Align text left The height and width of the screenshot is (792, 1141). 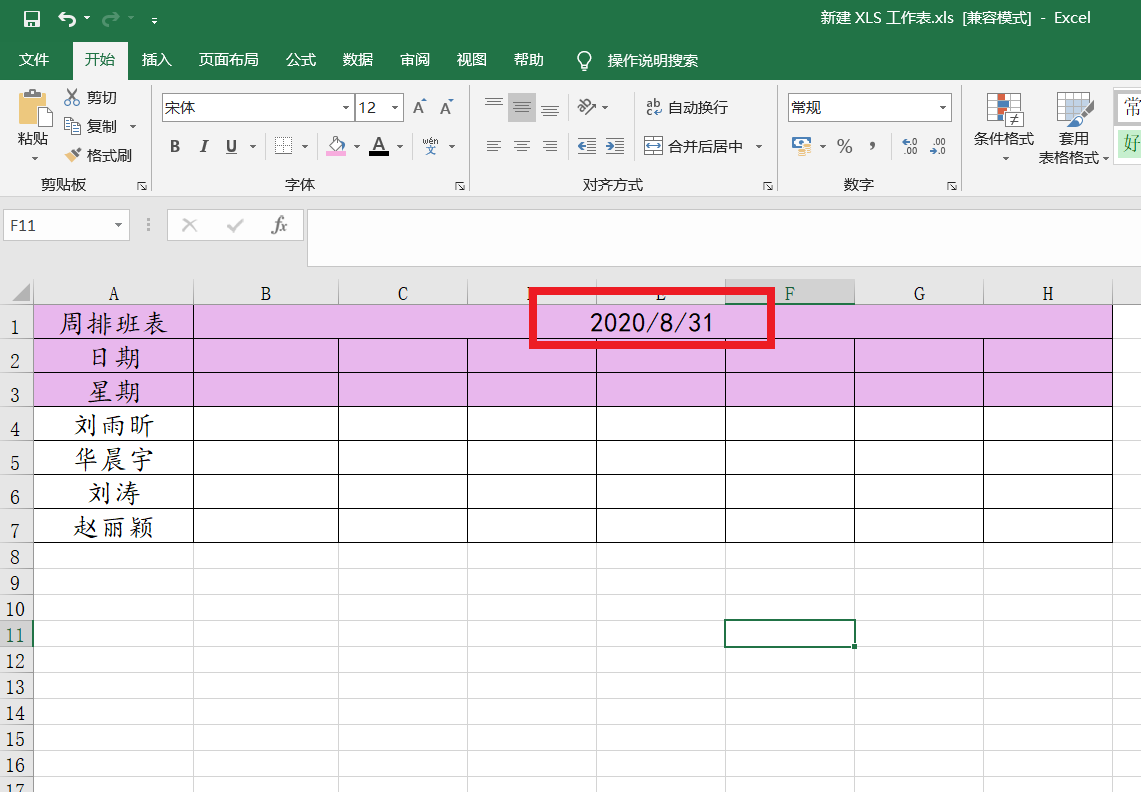[494, 146]
